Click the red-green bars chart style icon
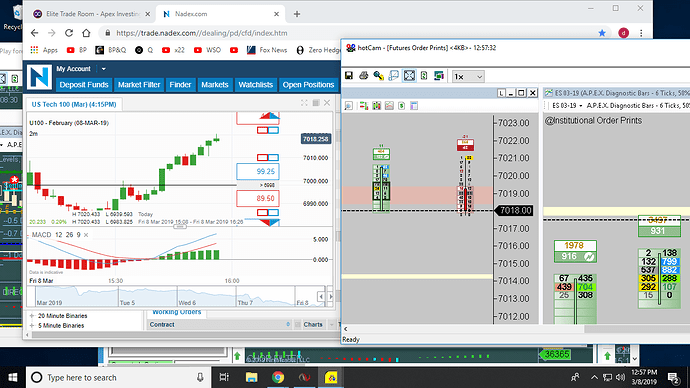Image resolution: width=690 pixels, height=388 pixels. click(x=363, y=106)
